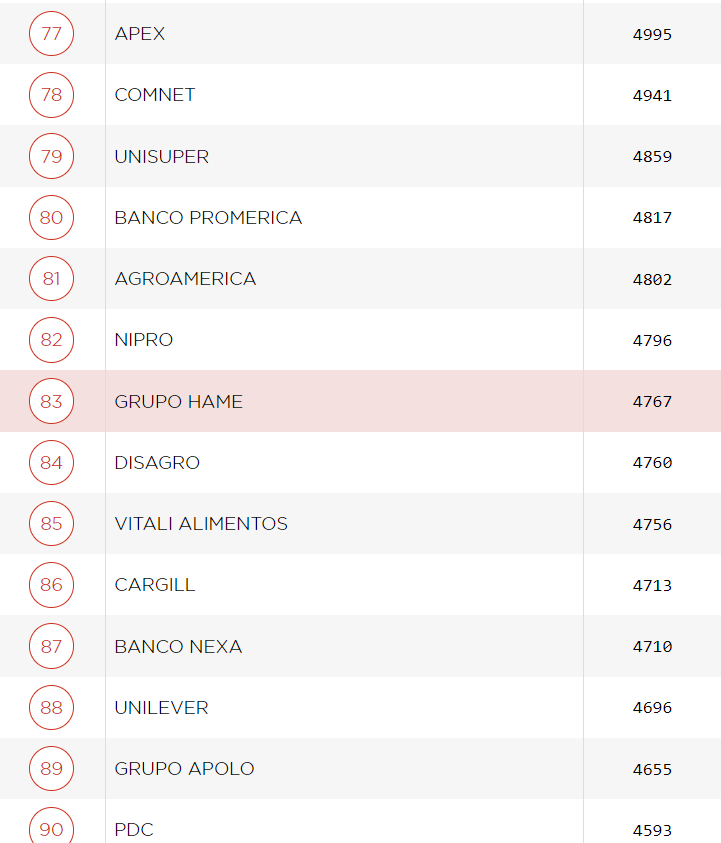721x843 pixels.
Task: Select the rank 78 circle badge
Action: click(51, 95)
